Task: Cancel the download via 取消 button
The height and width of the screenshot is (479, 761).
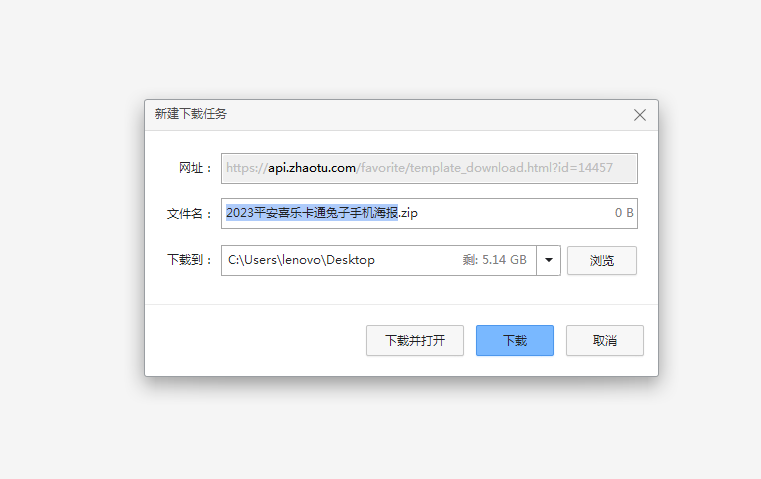Action: (x=604, y=340)
